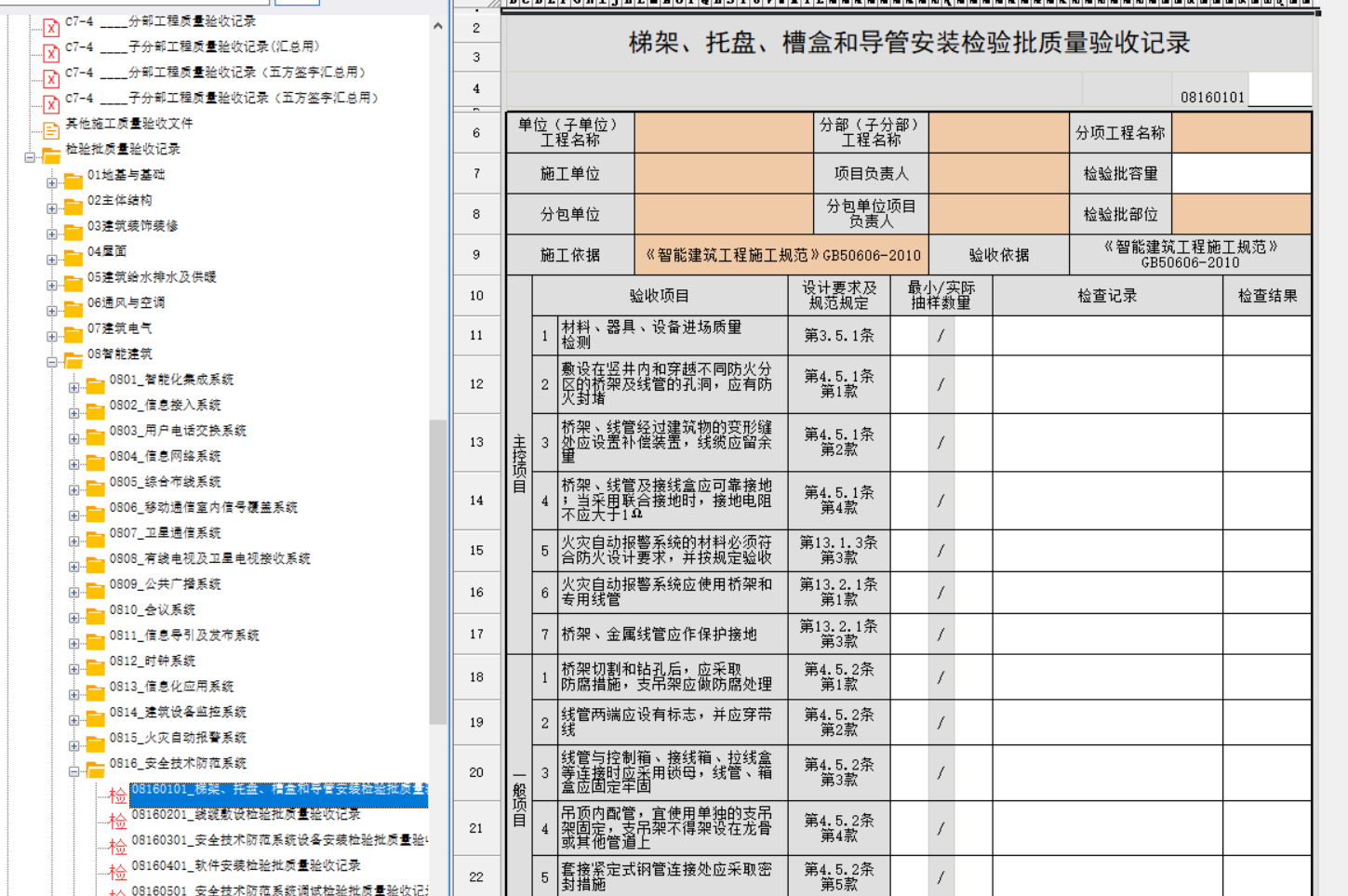
Task: Click the 分项工程名称 input cell
Action: point(1241,132)
